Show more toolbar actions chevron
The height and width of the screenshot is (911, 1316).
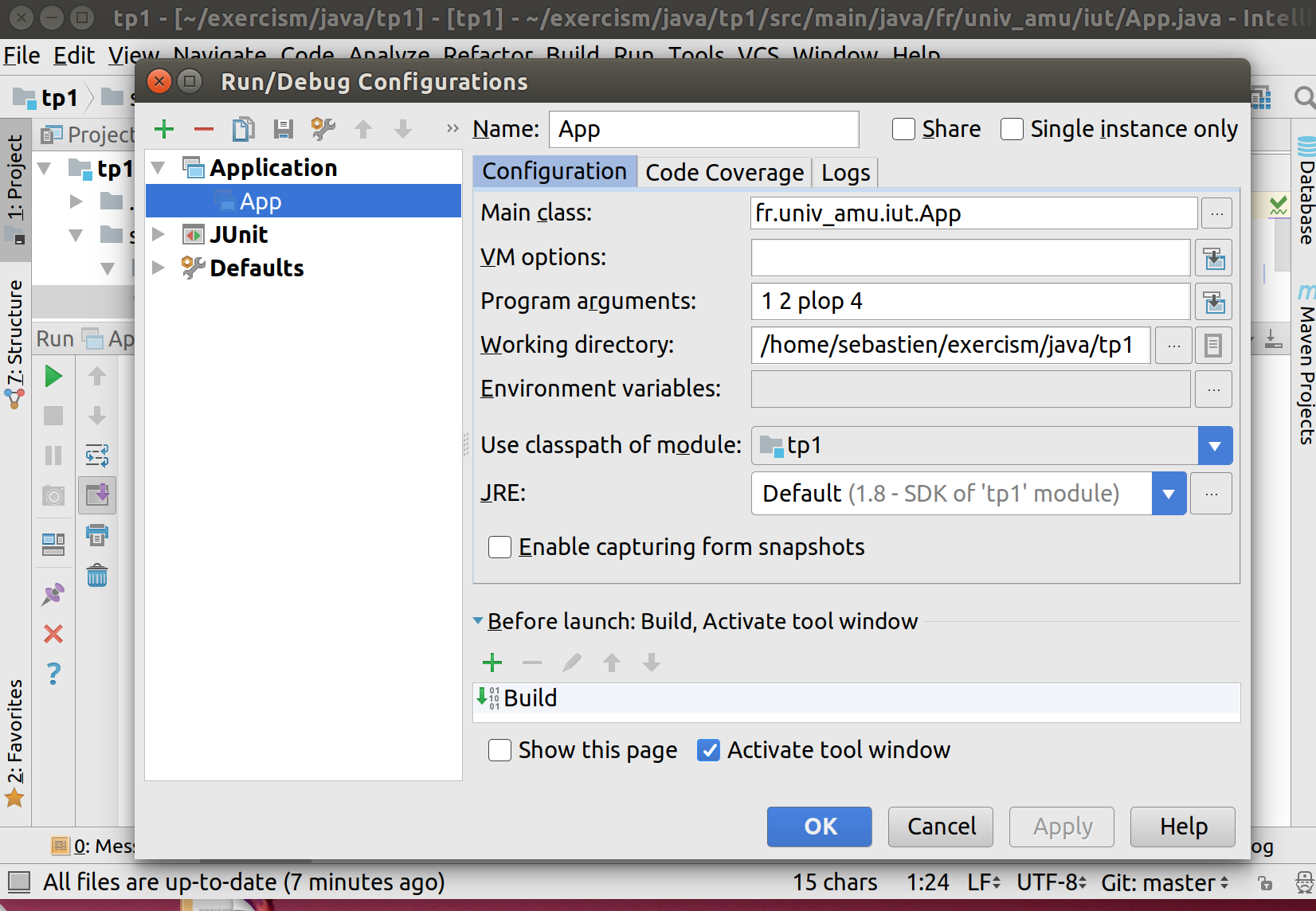click(x=452, y=128)
